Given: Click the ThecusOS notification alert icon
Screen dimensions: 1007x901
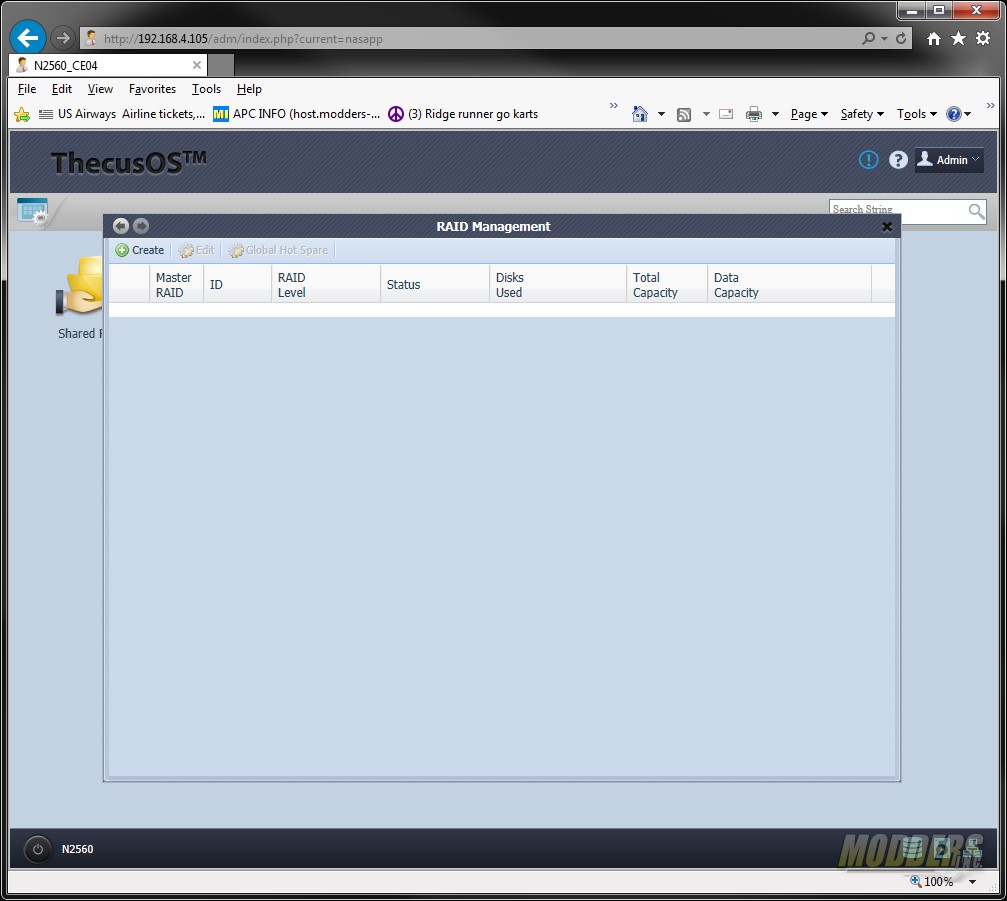Looking at the screenshot, I should [x=868, y=160].
